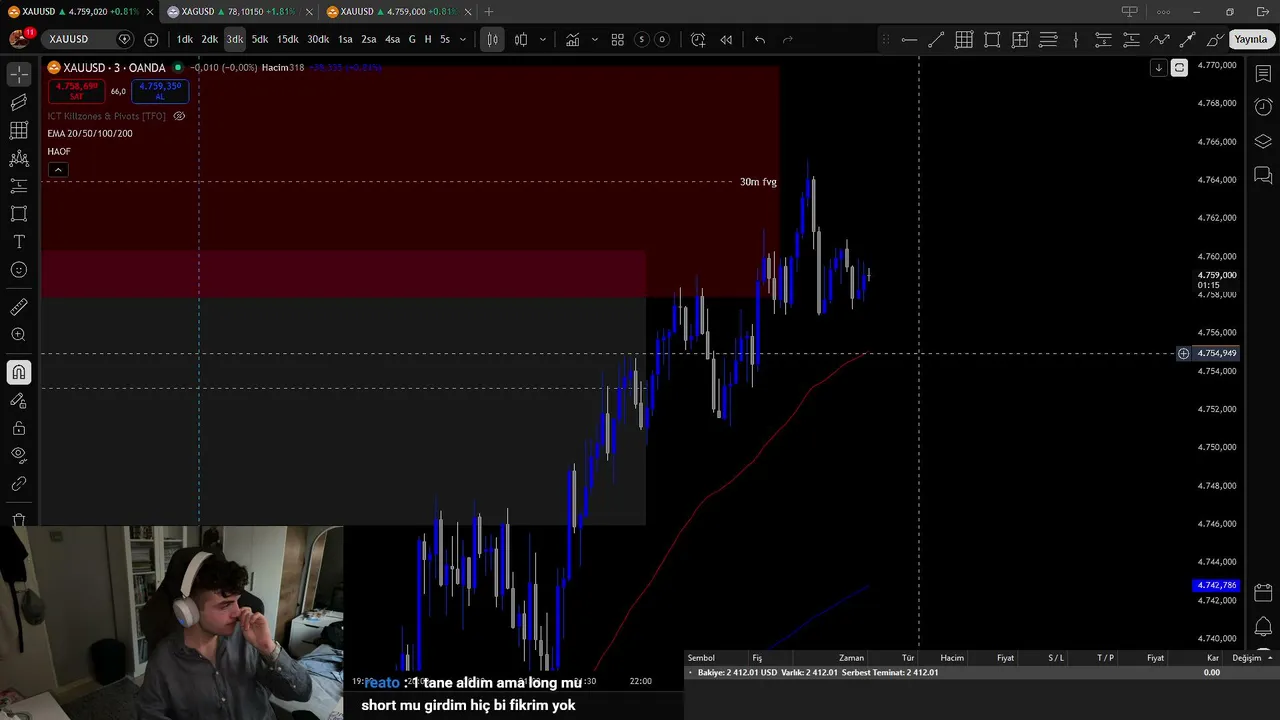
Task: Select the ruler measure tool
Action: click(19, 307)
